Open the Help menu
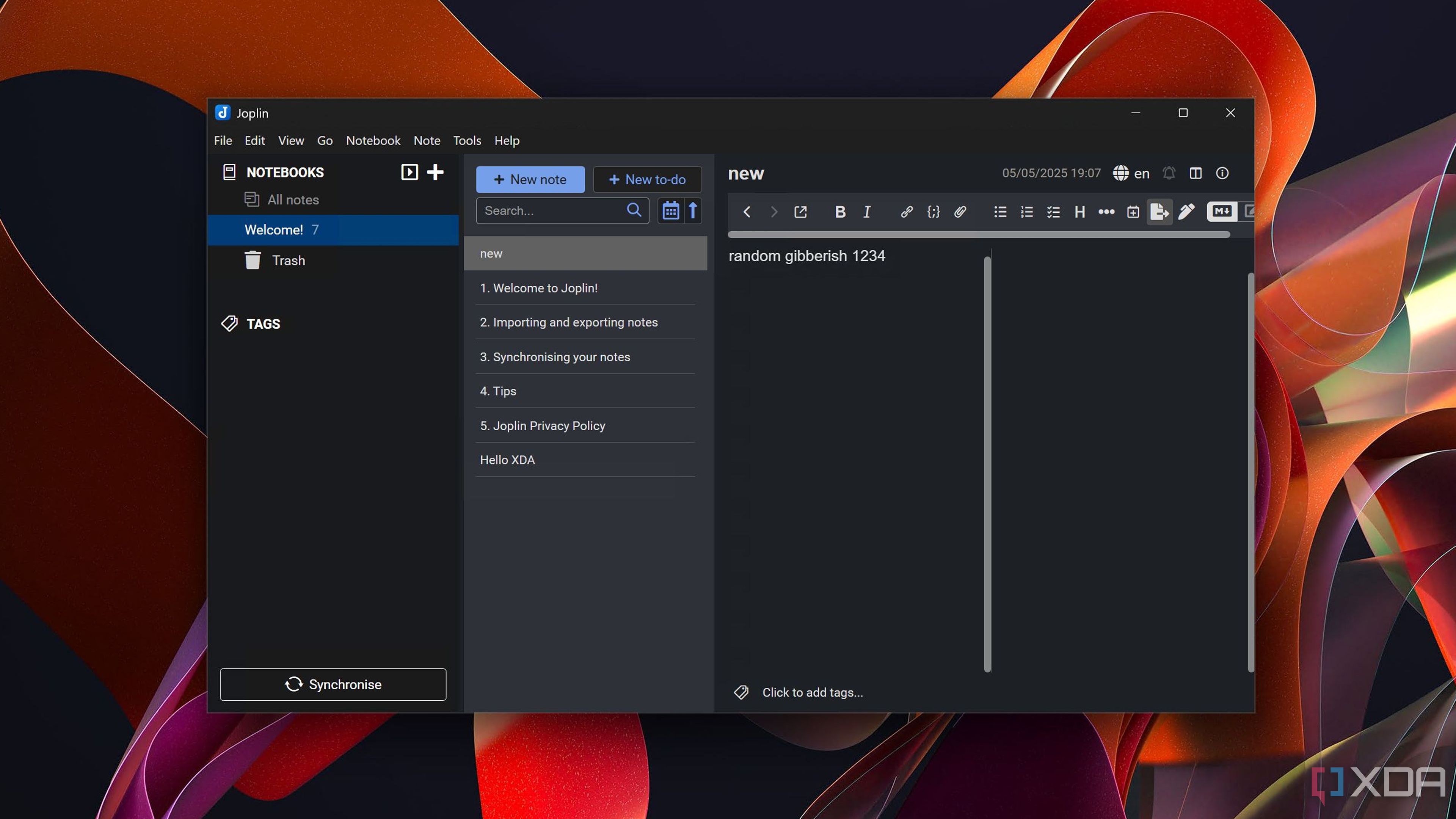 507,140
